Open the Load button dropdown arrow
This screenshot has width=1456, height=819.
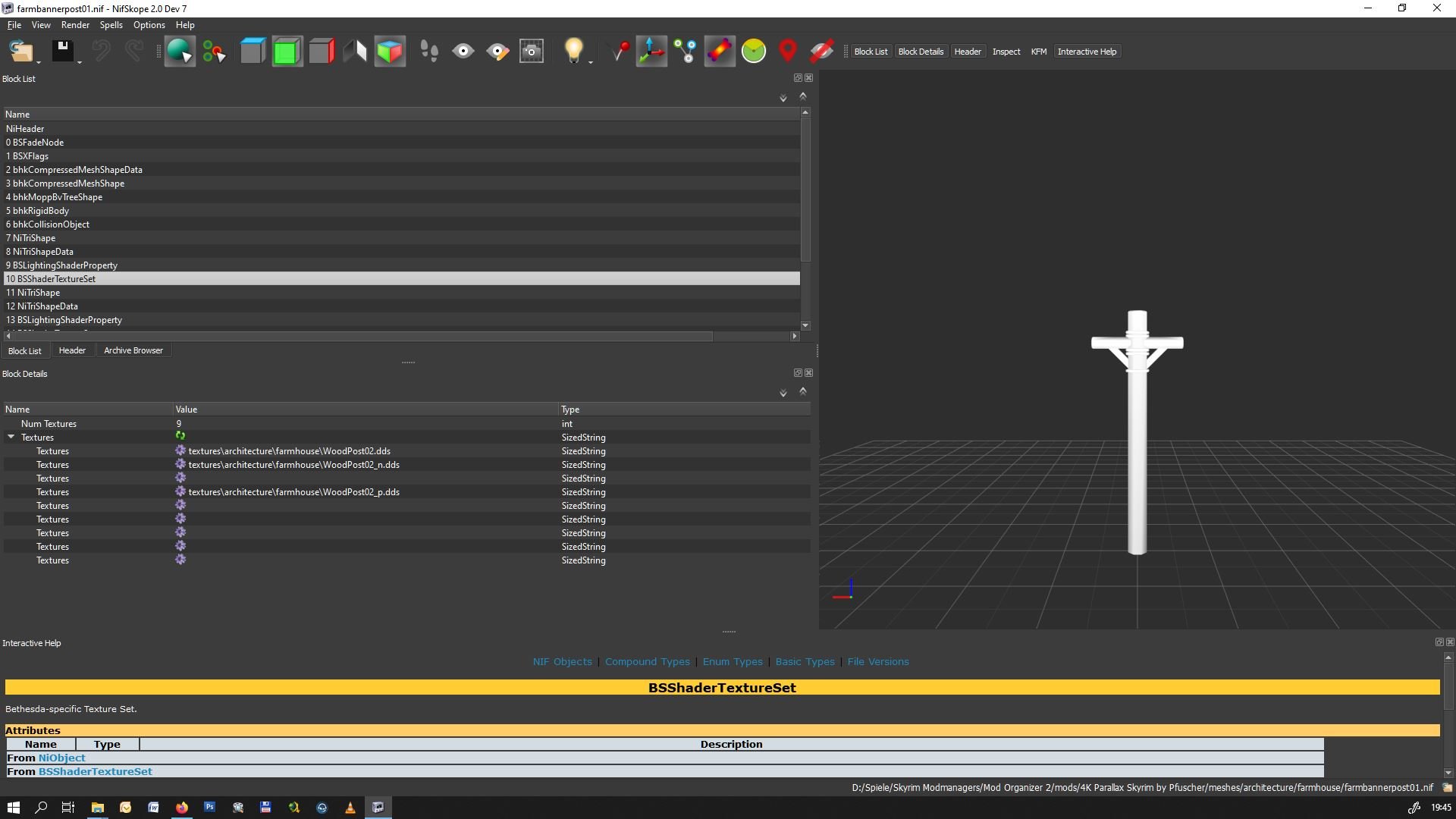(x=39, y=62)
